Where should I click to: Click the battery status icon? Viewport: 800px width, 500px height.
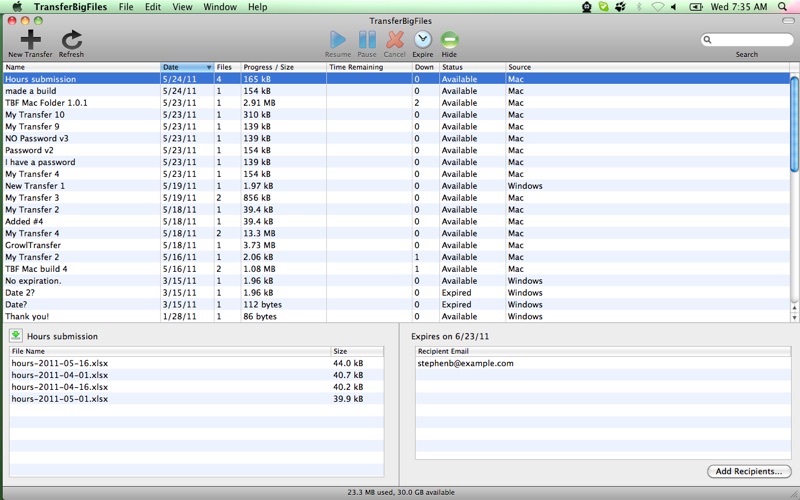695,7
